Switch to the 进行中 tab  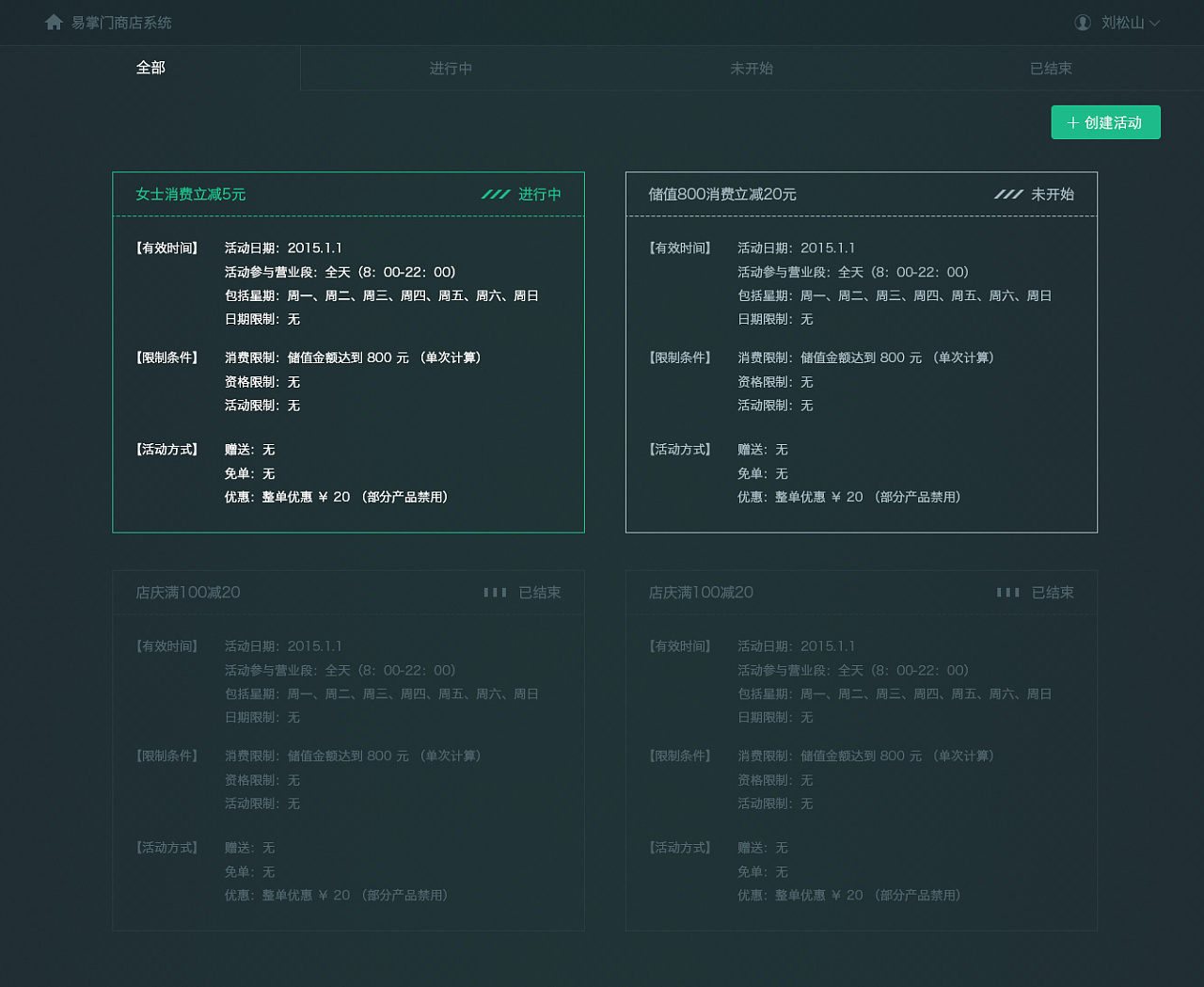coord(451,69)
